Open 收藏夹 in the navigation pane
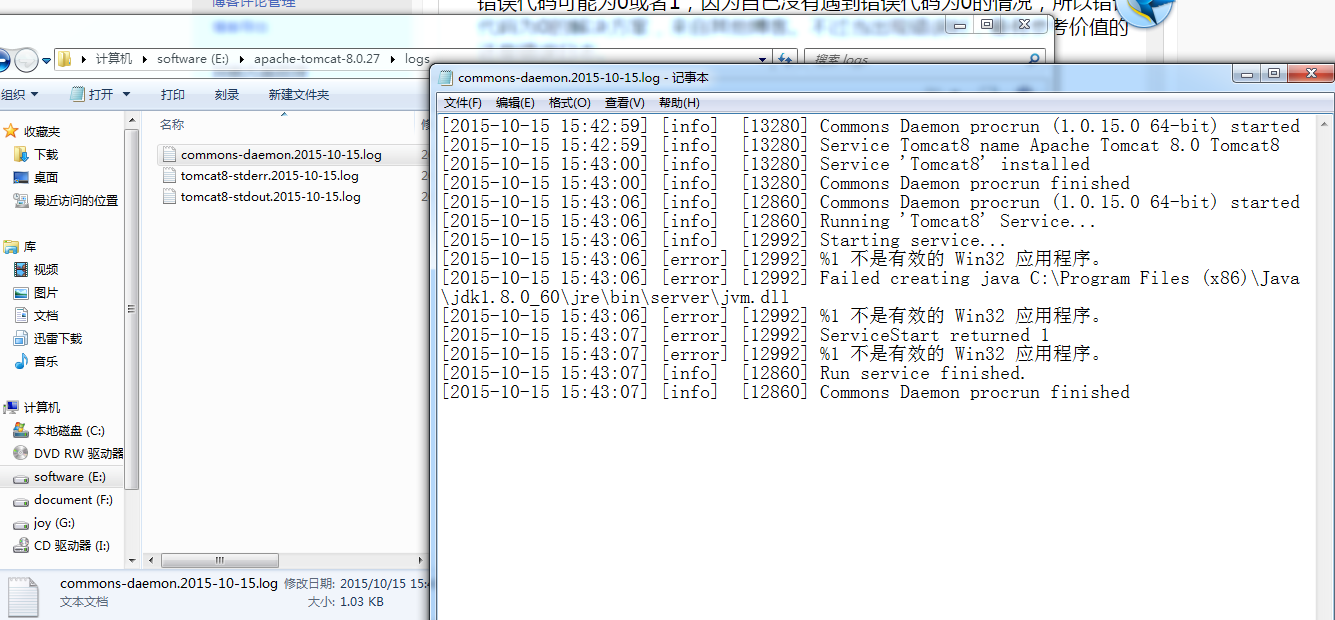This screenshot has width=1335, height=620. coord(42,132)
